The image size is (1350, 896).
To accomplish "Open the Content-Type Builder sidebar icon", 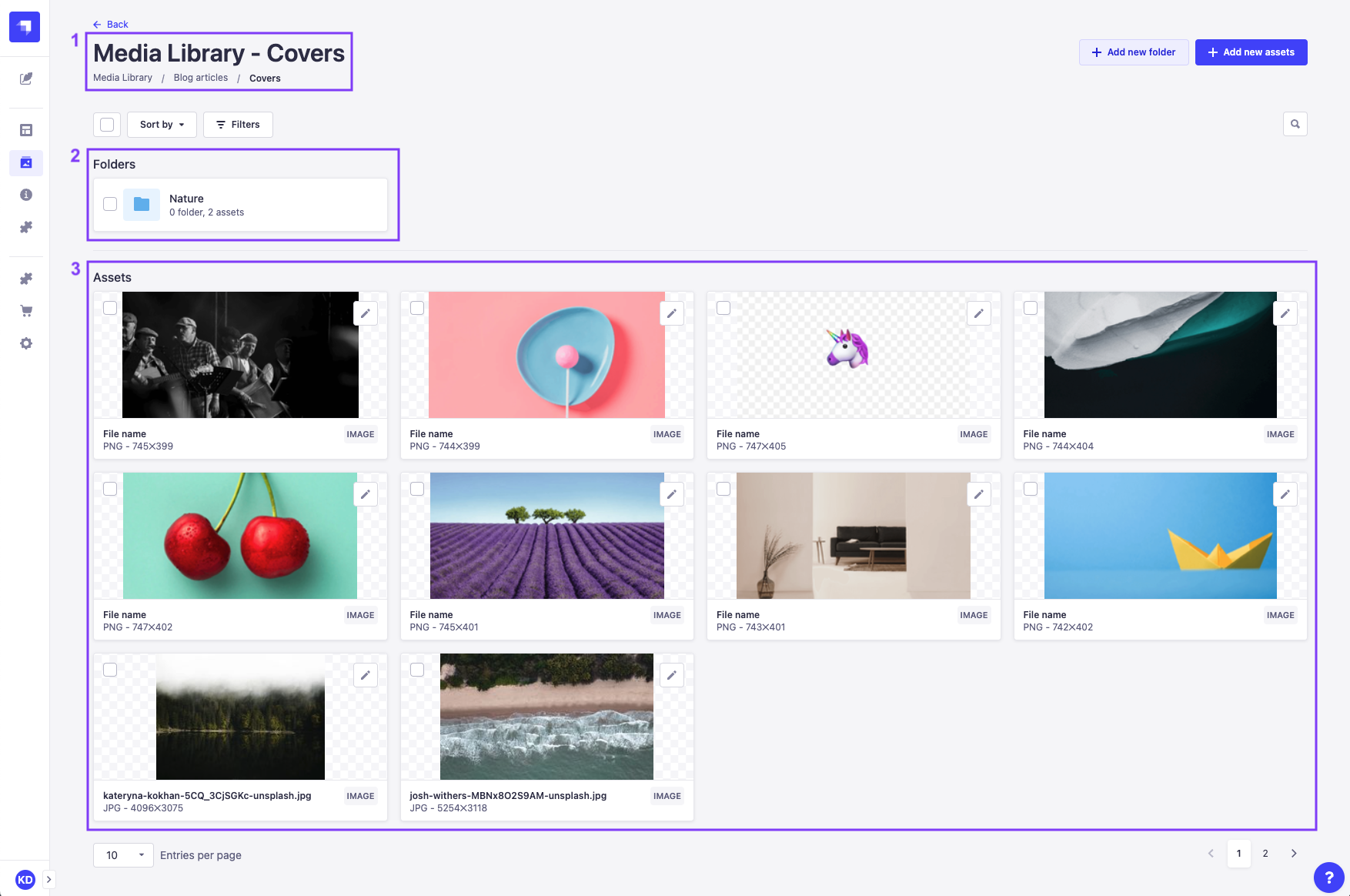I will click(x=25, y=130).
